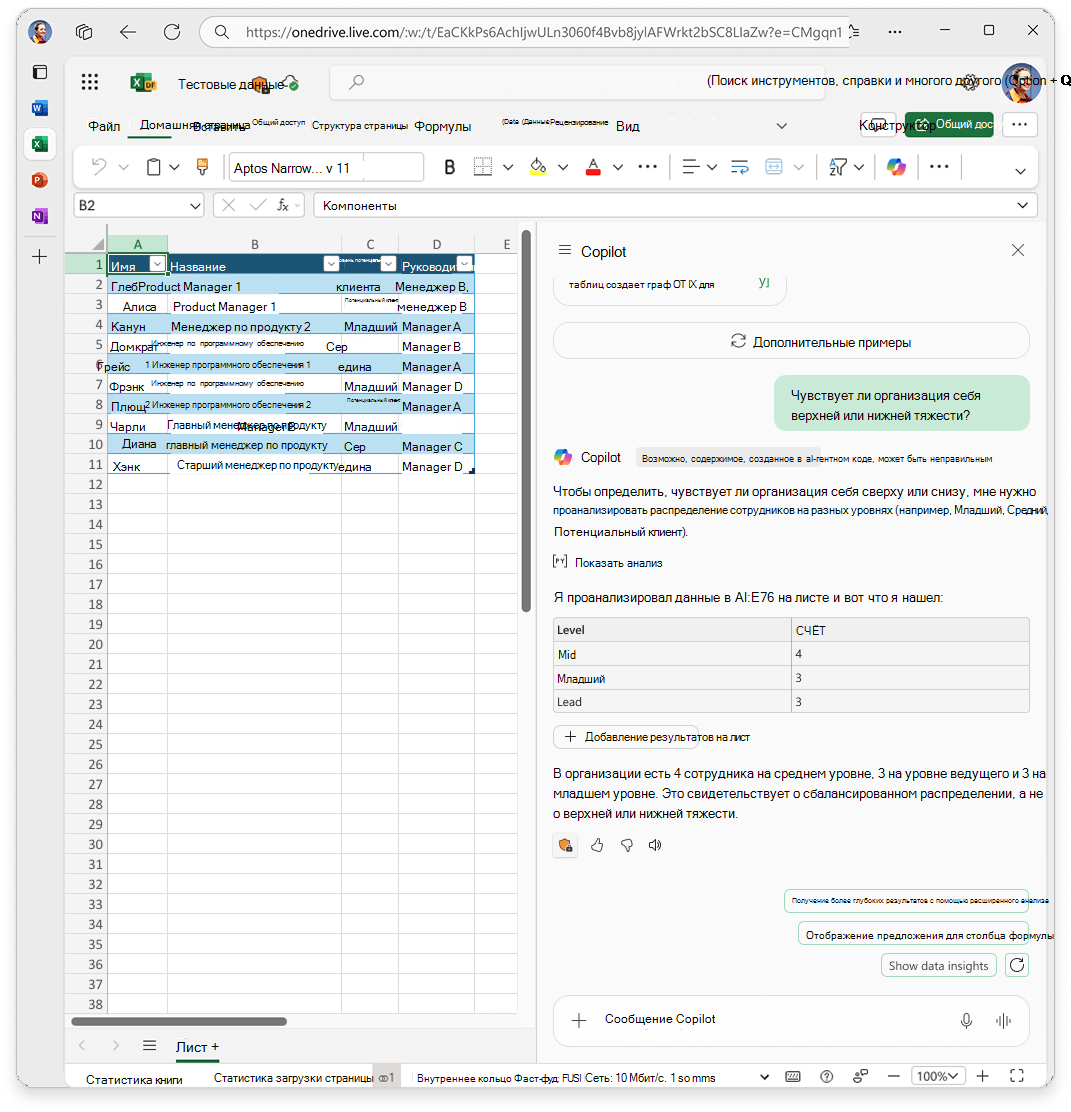Screen dimensions: 1071x1112
Task: Open the comments icon in the ribbon
Action: 878,125
